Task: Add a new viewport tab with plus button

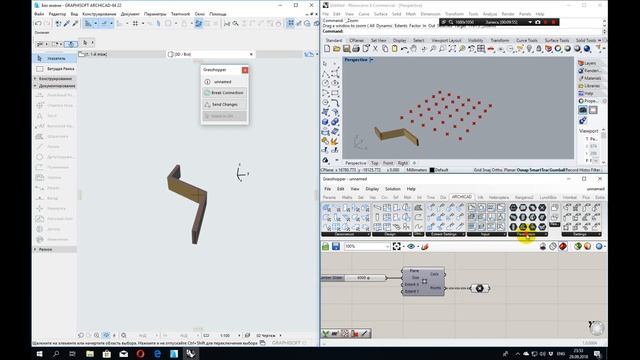Action: (414, 163)
